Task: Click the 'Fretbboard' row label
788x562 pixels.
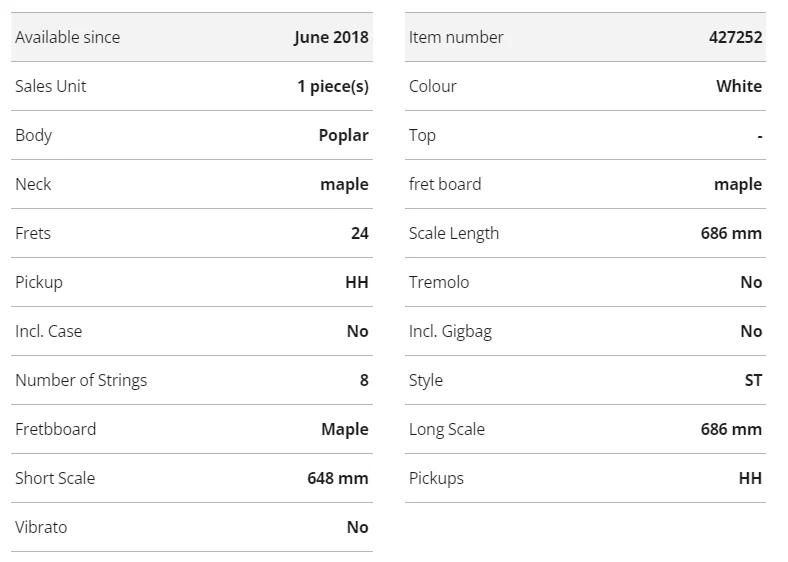Action: coord(56,429)
